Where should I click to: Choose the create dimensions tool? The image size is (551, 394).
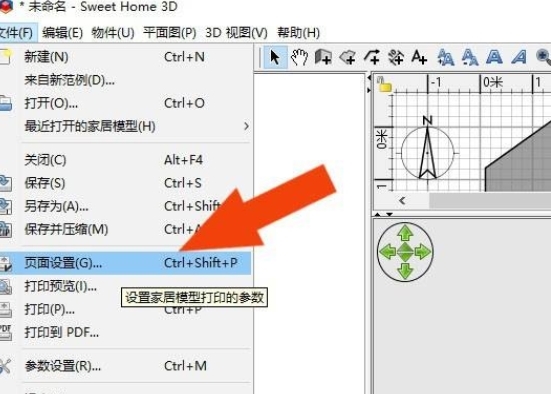coord(396,57)
